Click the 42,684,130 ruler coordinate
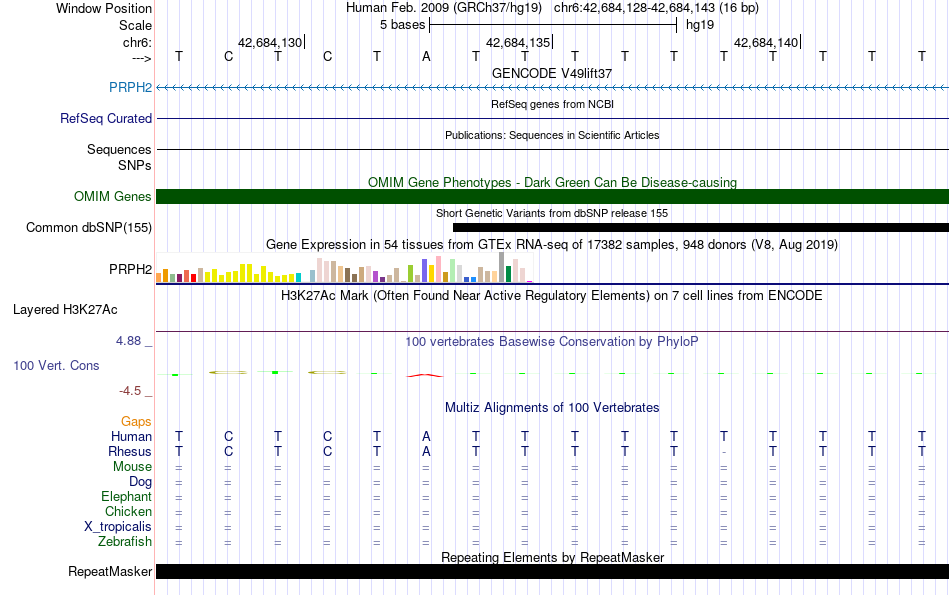The height and width of the screenshot is (595, 950). (270, 42)
